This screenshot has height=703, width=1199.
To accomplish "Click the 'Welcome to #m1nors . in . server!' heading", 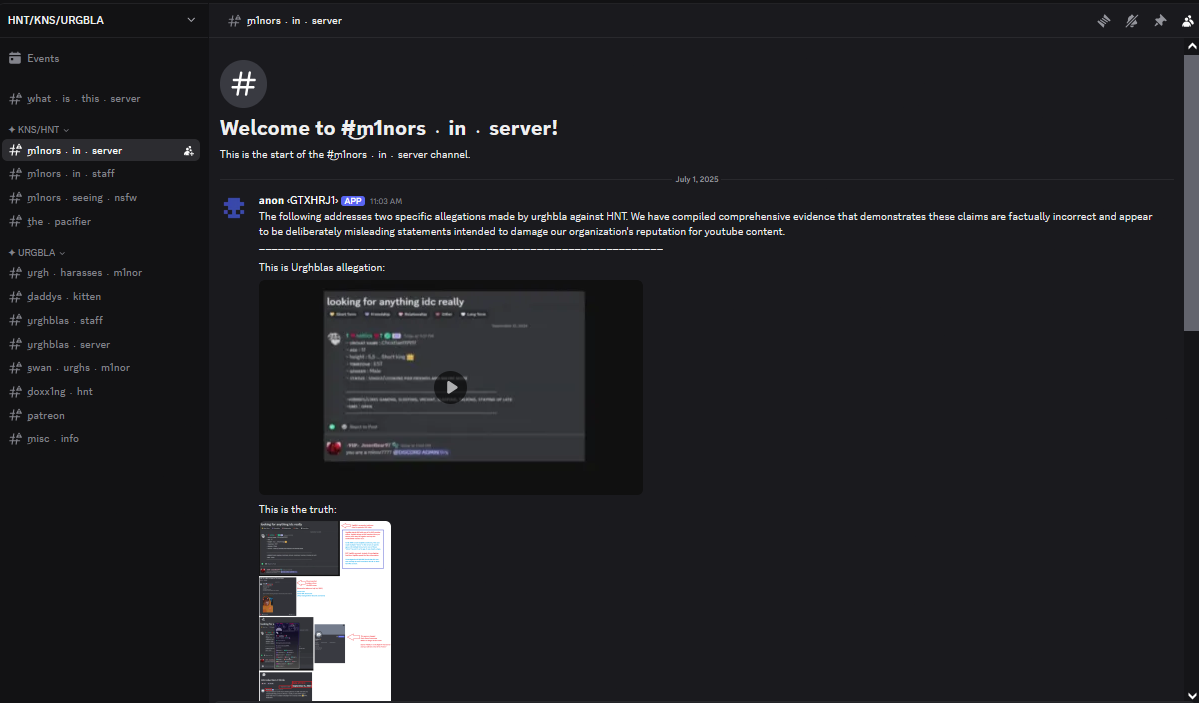I will coord(388,128).
